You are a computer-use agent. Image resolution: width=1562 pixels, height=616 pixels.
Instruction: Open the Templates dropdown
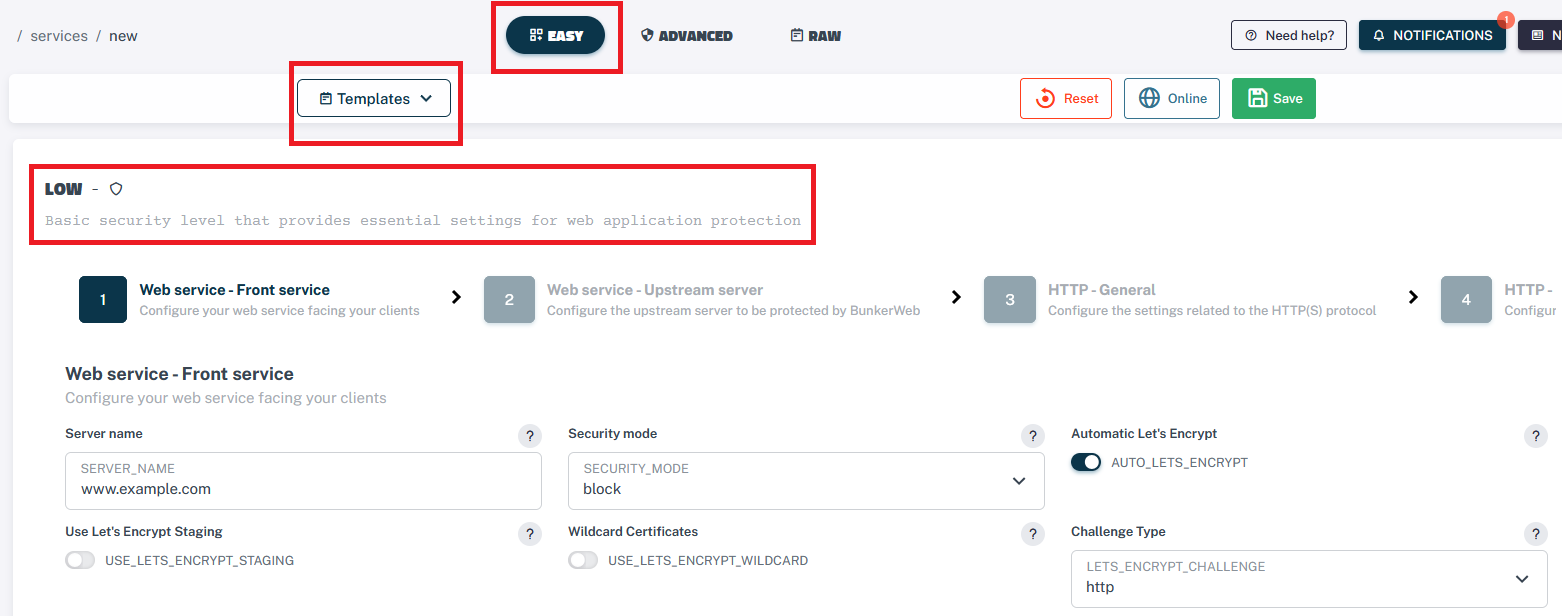pos(374,99)
